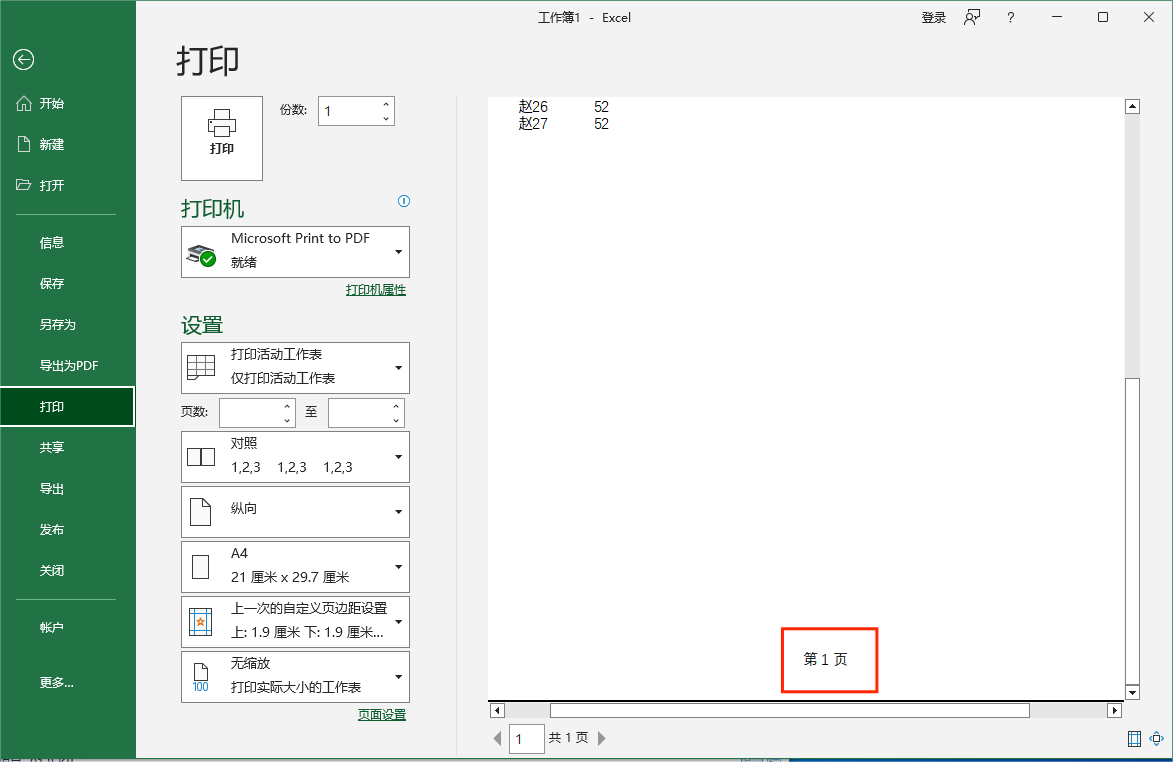Image resolution: width=1173 pixels, height=762 pixels.
Task: Click 登录 to sign in
Action: [x=933, y=17]
